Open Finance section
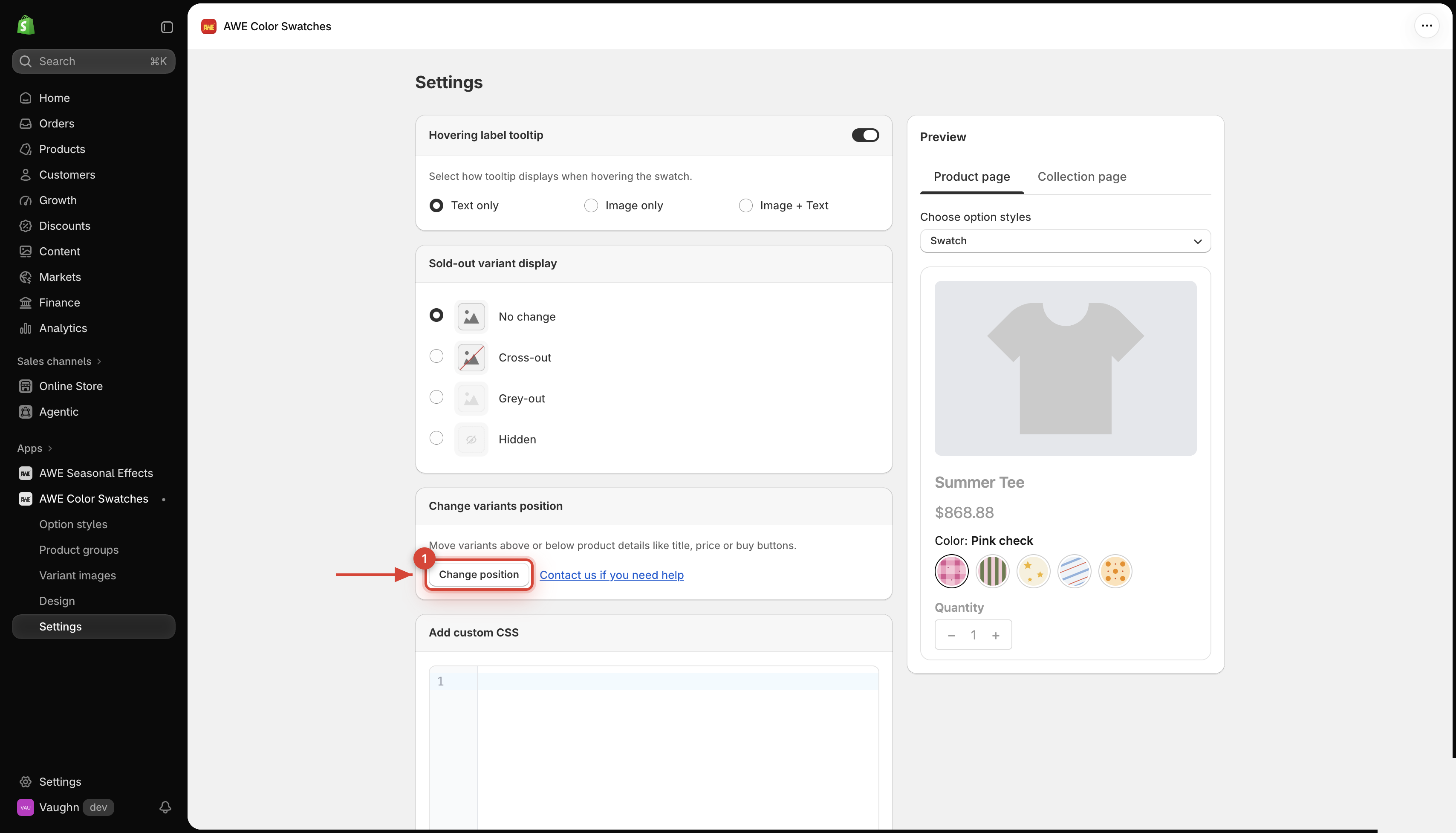The height and width of the screenshot is (833, 1456). [x=93, y=303]
